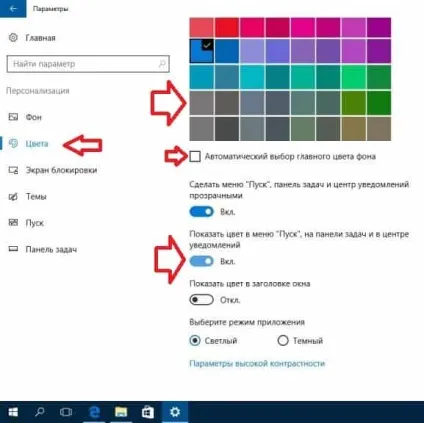Open File Explorer from the taskbar
424x423 pixels.
coord(121,412)
